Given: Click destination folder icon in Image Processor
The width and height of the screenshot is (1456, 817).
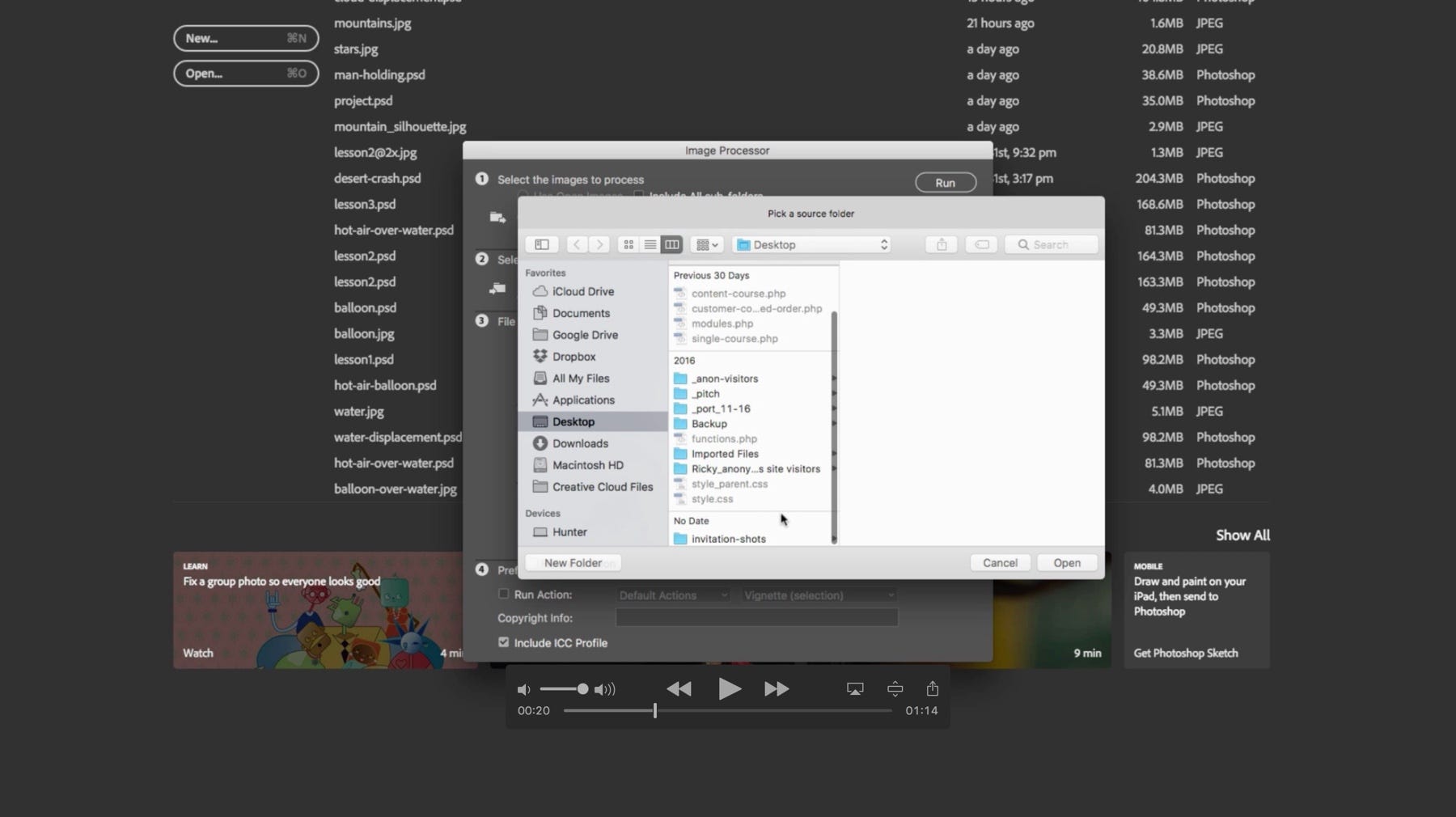Looking at the screenshot, I should click(497, 289).
